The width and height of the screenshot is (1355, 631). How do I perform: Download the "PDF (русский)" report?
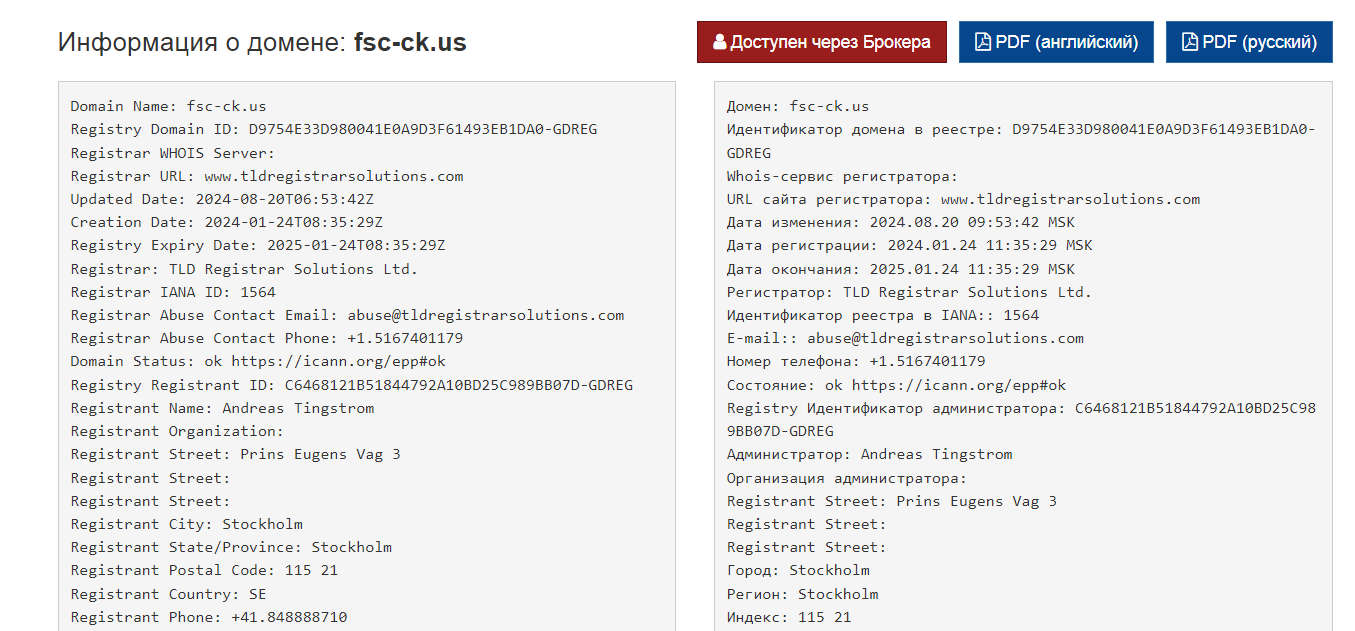(x=1248, y=42)
